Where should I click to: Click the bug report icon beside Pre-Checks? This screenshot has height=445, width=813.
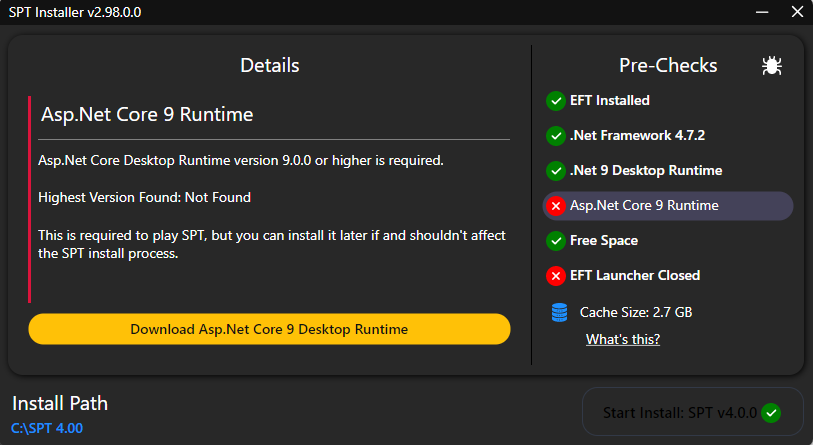click(771, 66)
